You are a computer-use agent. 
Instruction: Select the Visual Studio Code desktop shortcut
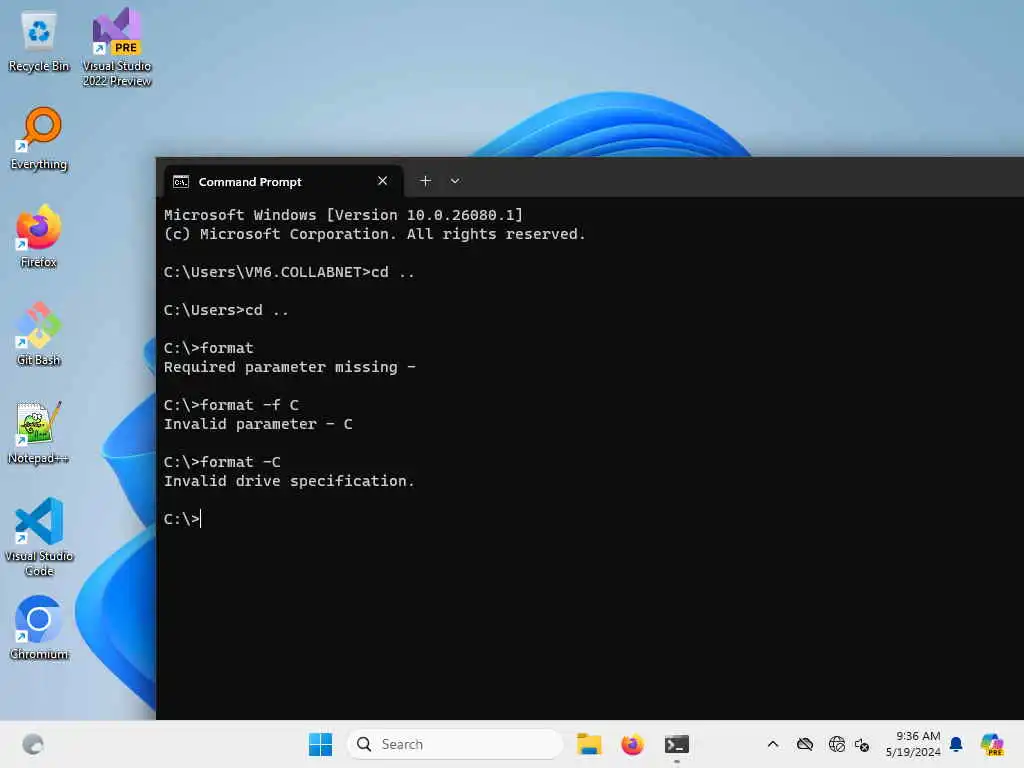(39, 537)
